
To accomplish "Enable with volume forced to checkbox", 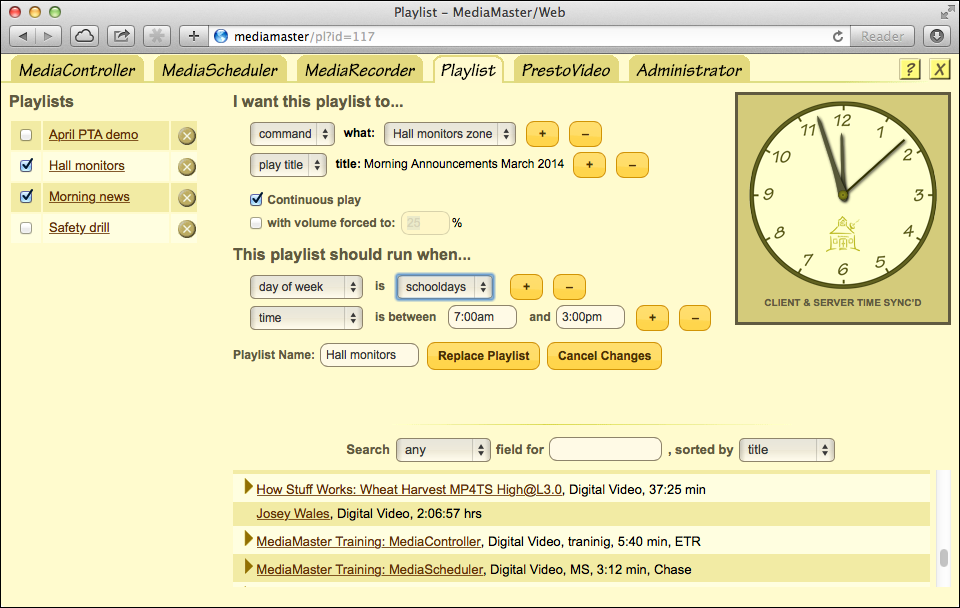I will 256,223.
